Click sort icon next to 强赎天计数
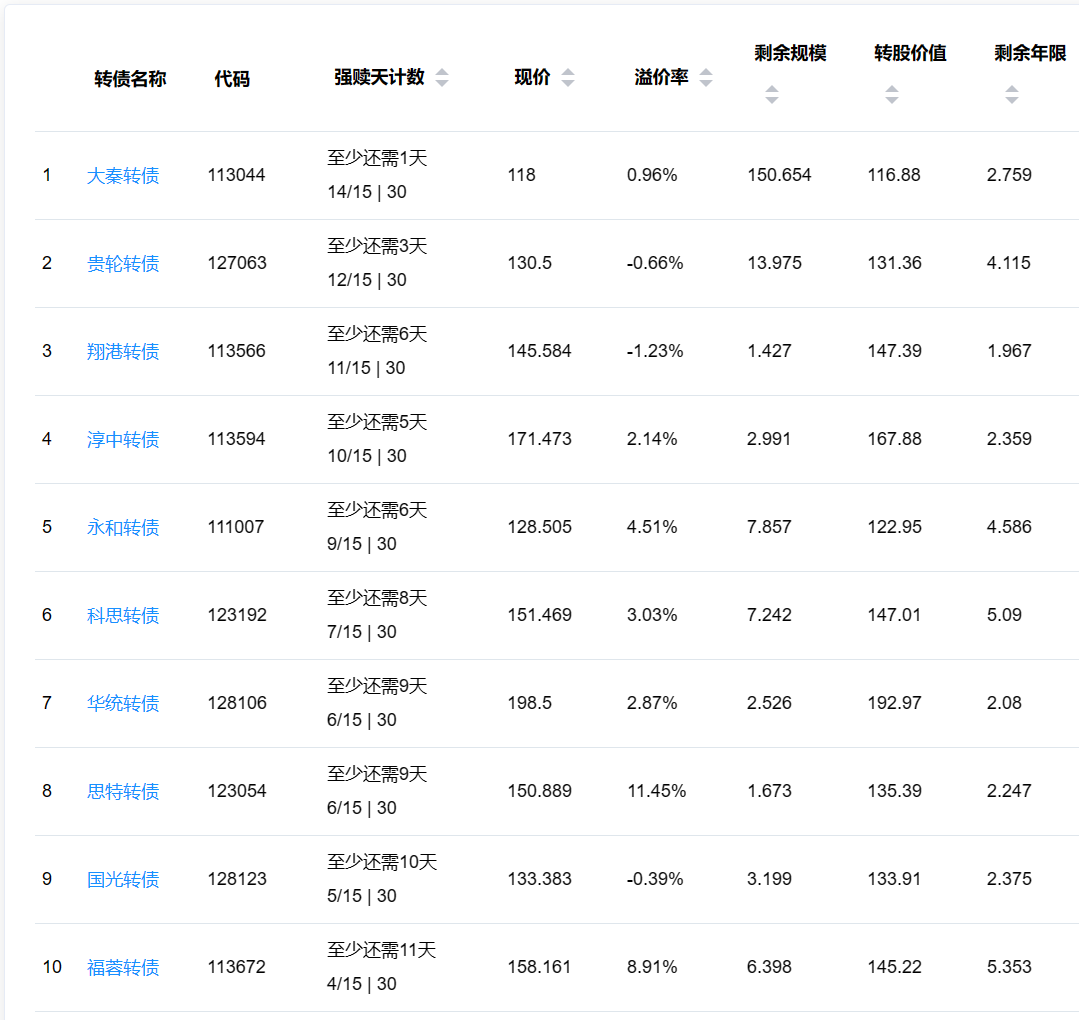The image size is (1079, 1020). tap(442, 78)
